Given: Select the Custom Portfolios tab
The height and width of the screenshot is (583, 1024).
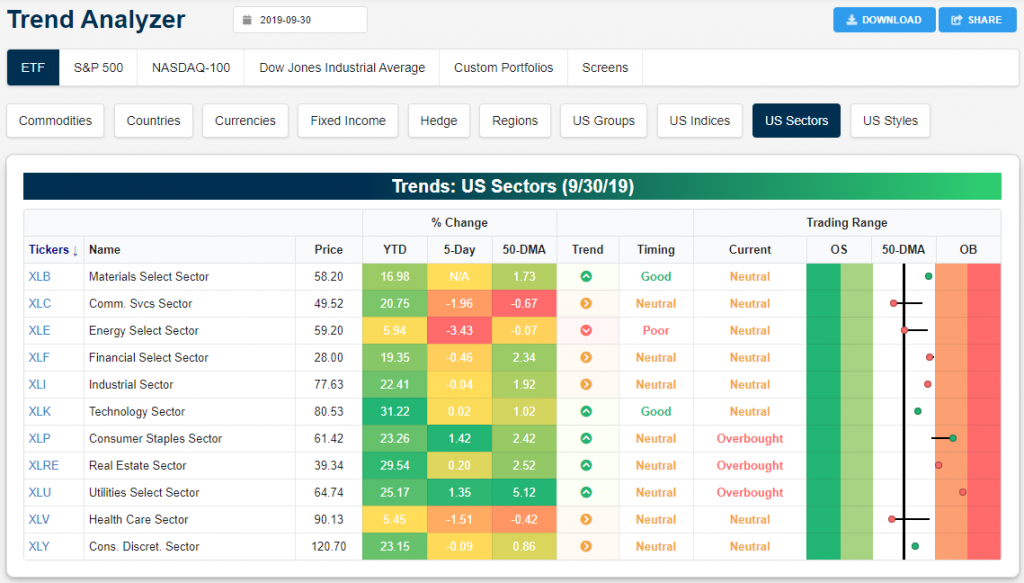Looking at the screenshot, I should tap(503, 68).
